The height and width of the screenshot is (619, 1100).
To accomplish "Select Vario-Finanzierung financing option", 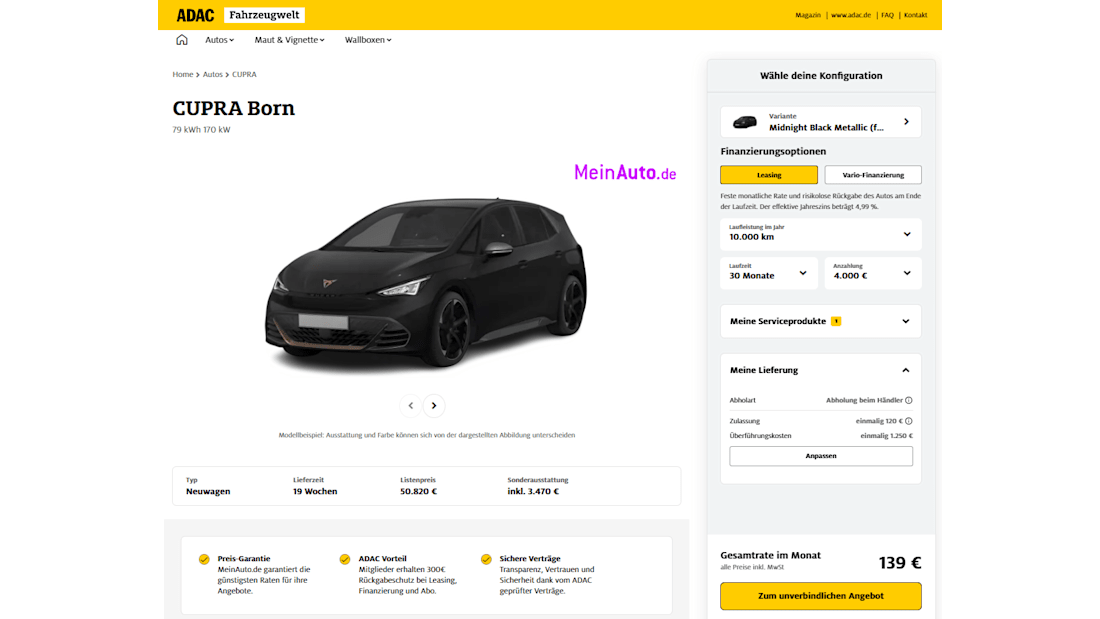I will [x=873, y=175].
